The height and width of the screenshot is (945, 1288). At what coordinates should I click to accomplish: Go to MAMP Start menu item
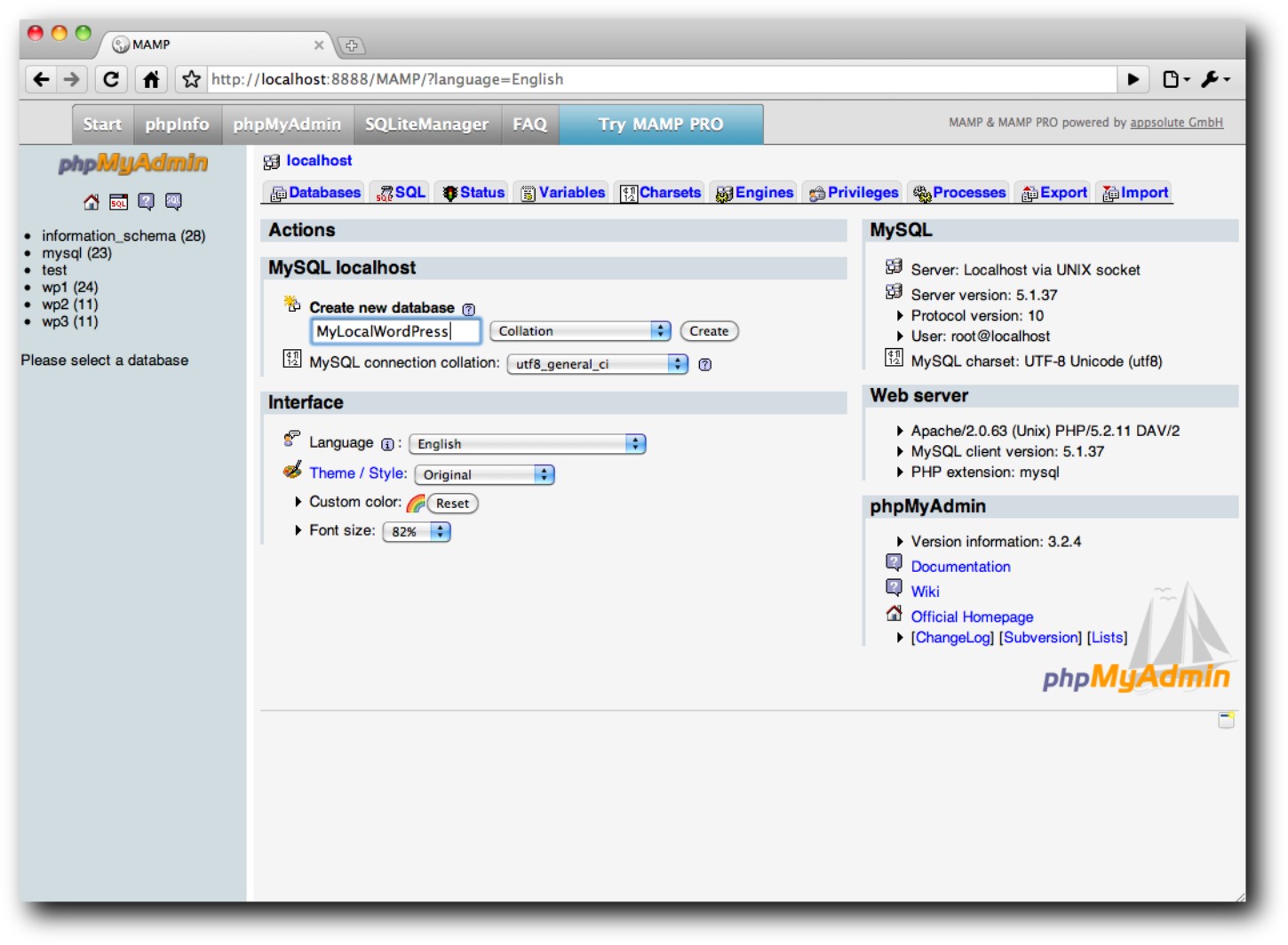point(102,124)
